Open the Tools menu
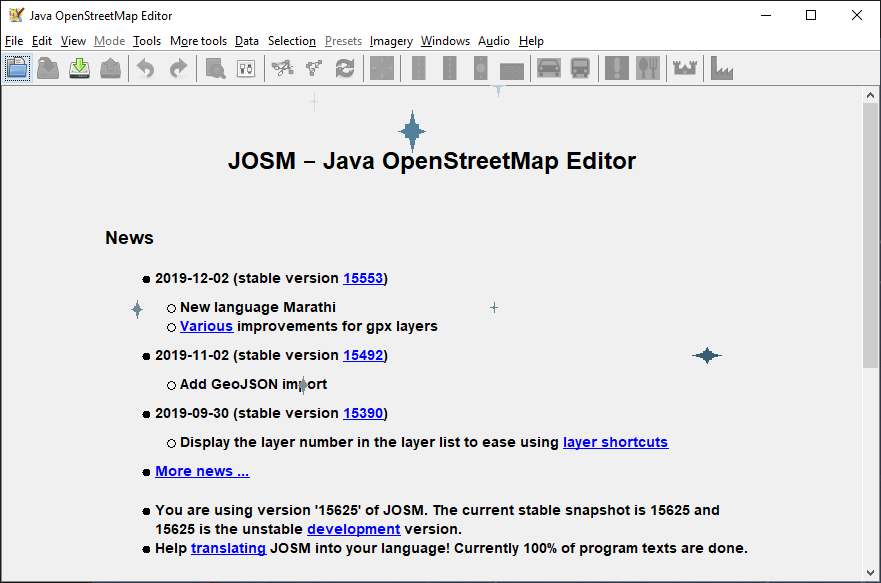 147,41
